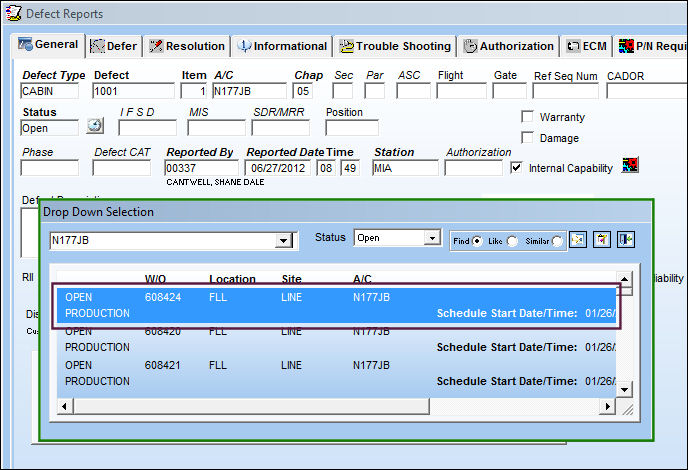Screen dimensions: 688x470
Task: Click the Defect Type field CABIN
Action: (x=50, y=91)
